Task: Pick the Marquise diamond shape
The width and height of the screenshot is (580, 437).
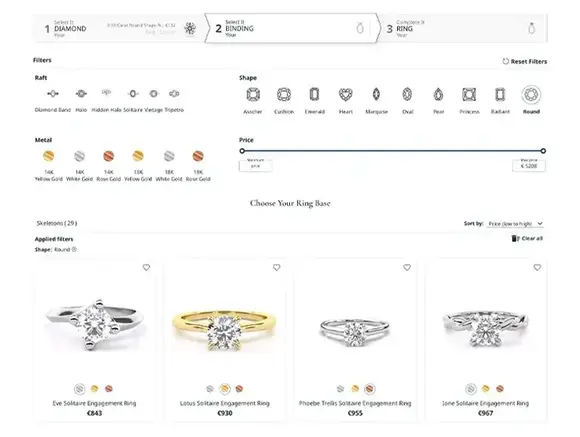Action: pos(376,95)
